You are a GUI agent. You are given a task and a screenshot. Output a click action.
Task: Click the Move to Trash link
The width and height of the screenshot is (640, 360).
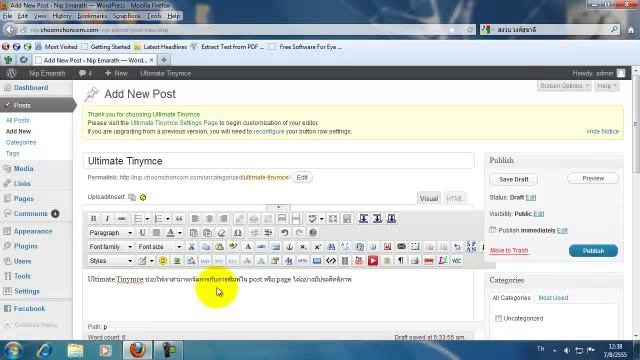pos(509,250)
